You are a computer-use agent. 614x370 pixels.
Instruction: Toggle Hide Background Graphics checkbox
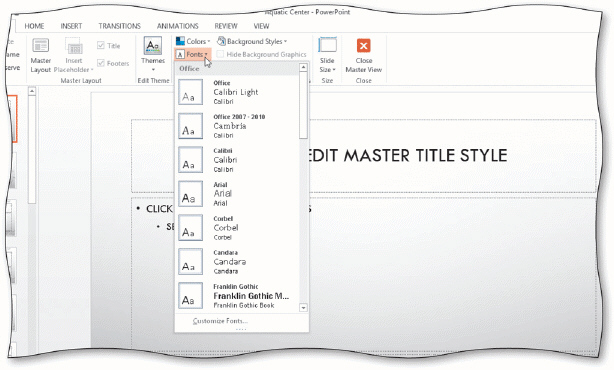pyautogui.click(x=220, y=54)
